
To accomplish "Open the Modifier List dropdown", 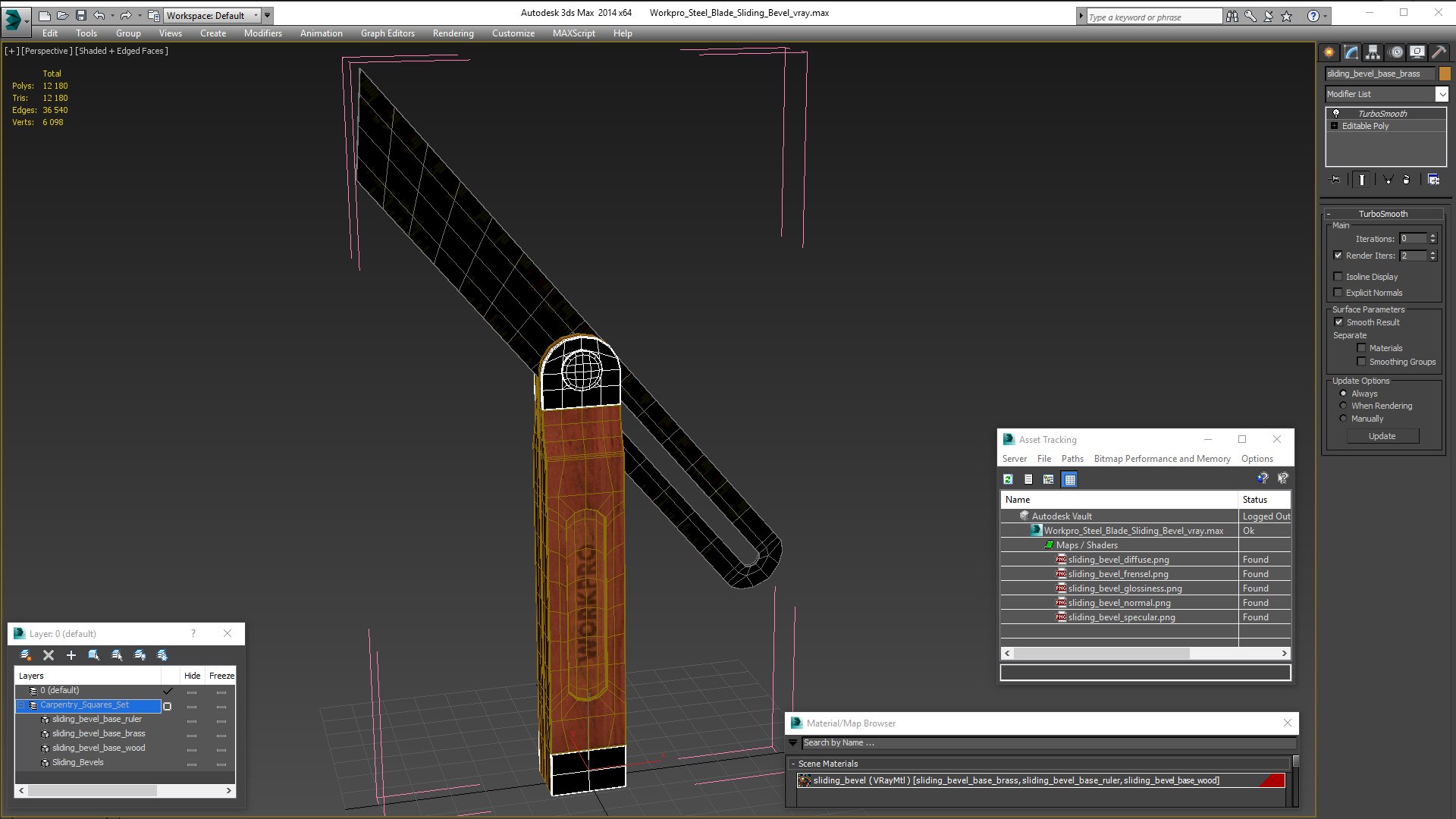I will [1386, 94].
